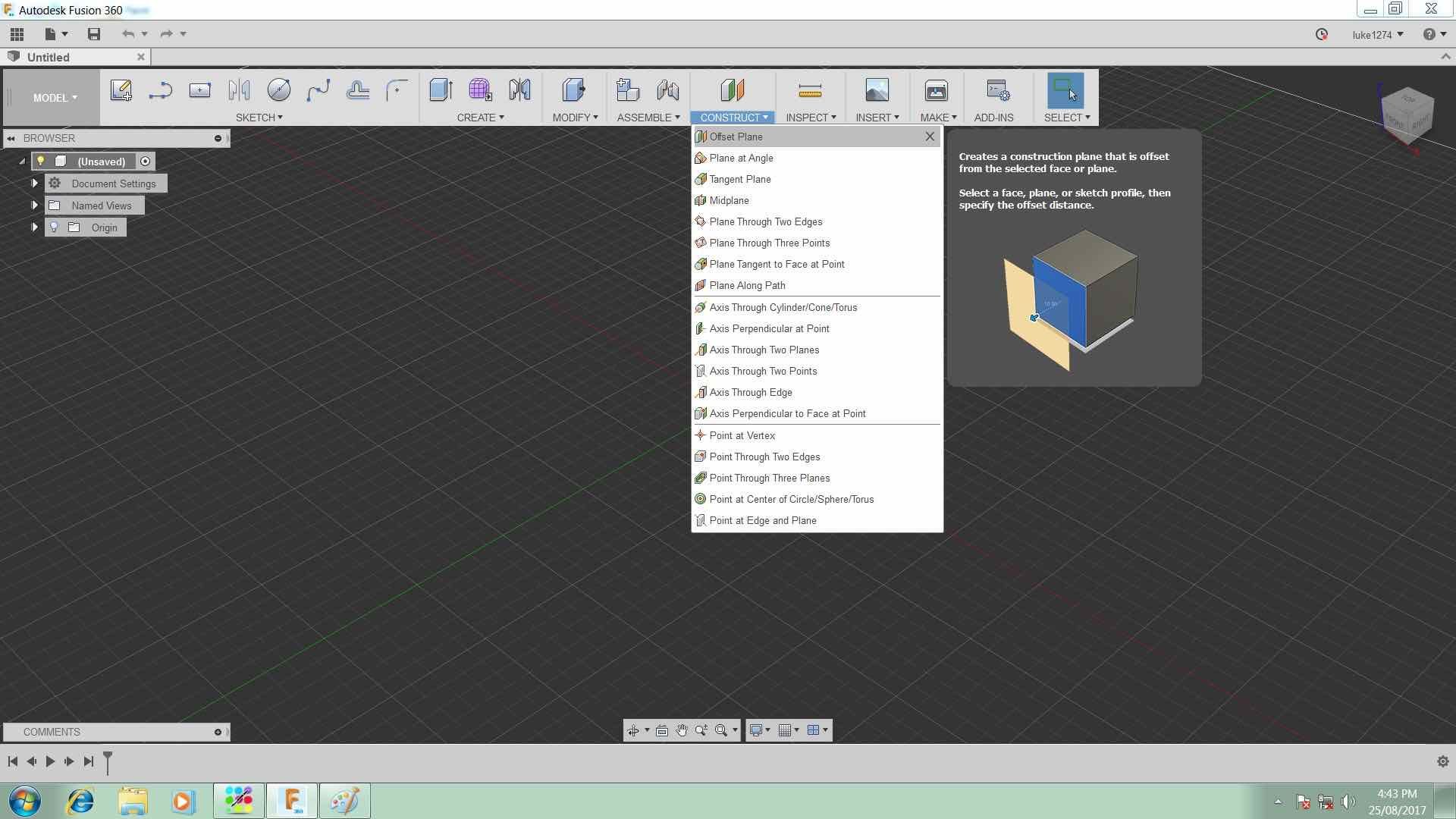Click the Save icon in top bar
This screenshot has width=1456, height=819.
(x=94, y=34)
